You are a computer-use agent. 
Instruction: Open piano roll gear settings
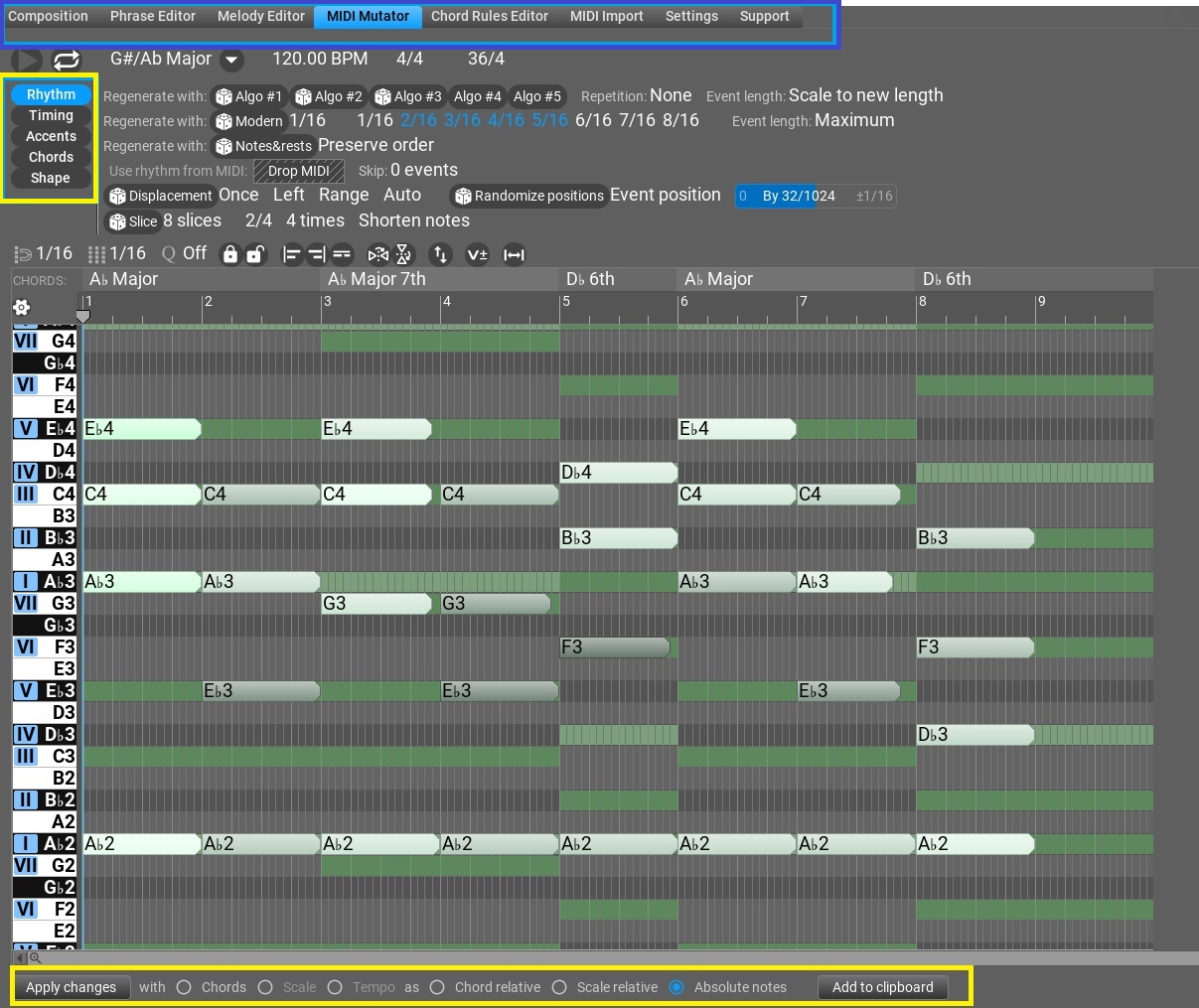tap(22, 307)
